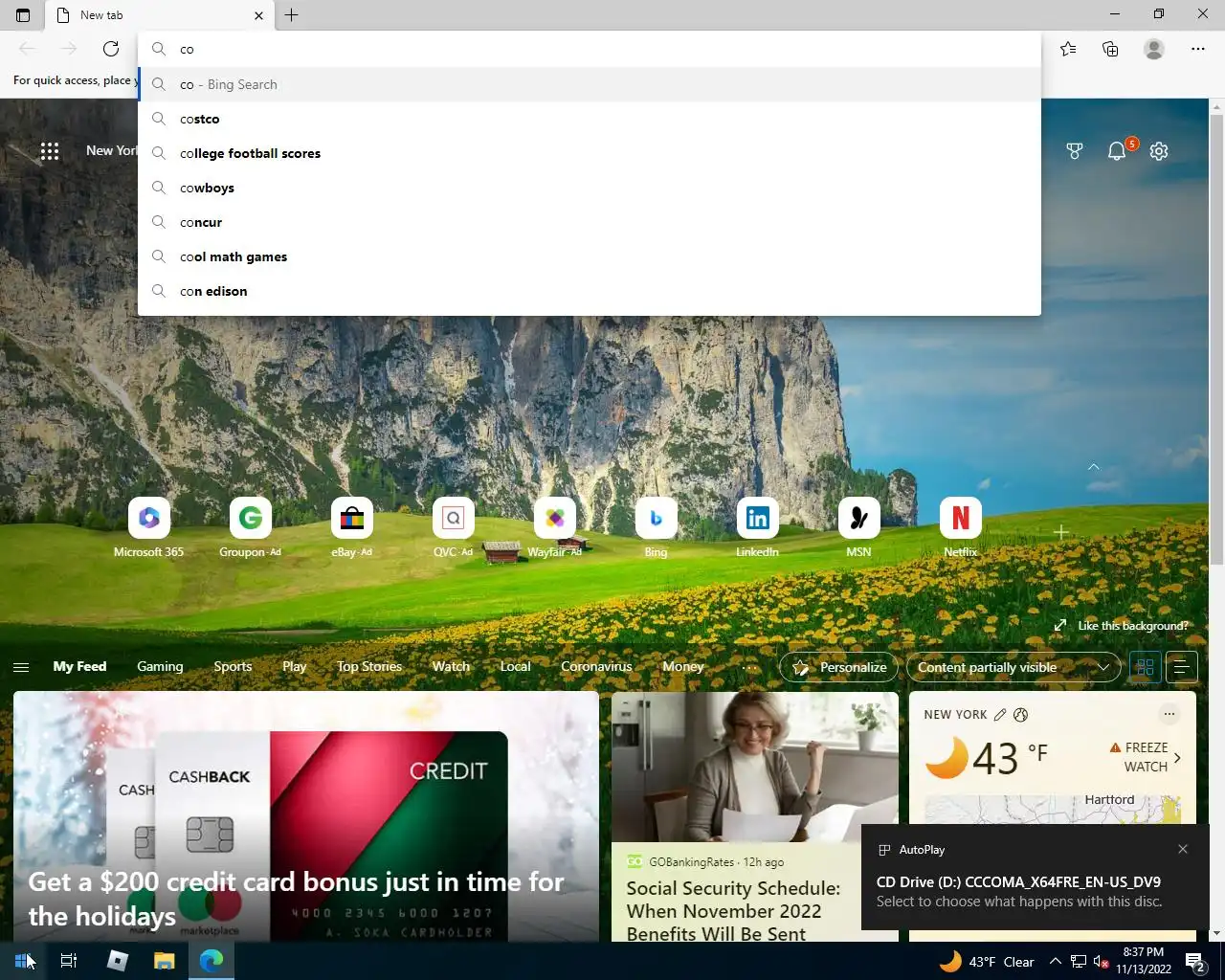Click the Personalize button
Viewport: 1225px width, 980px height.
[839, 667]
